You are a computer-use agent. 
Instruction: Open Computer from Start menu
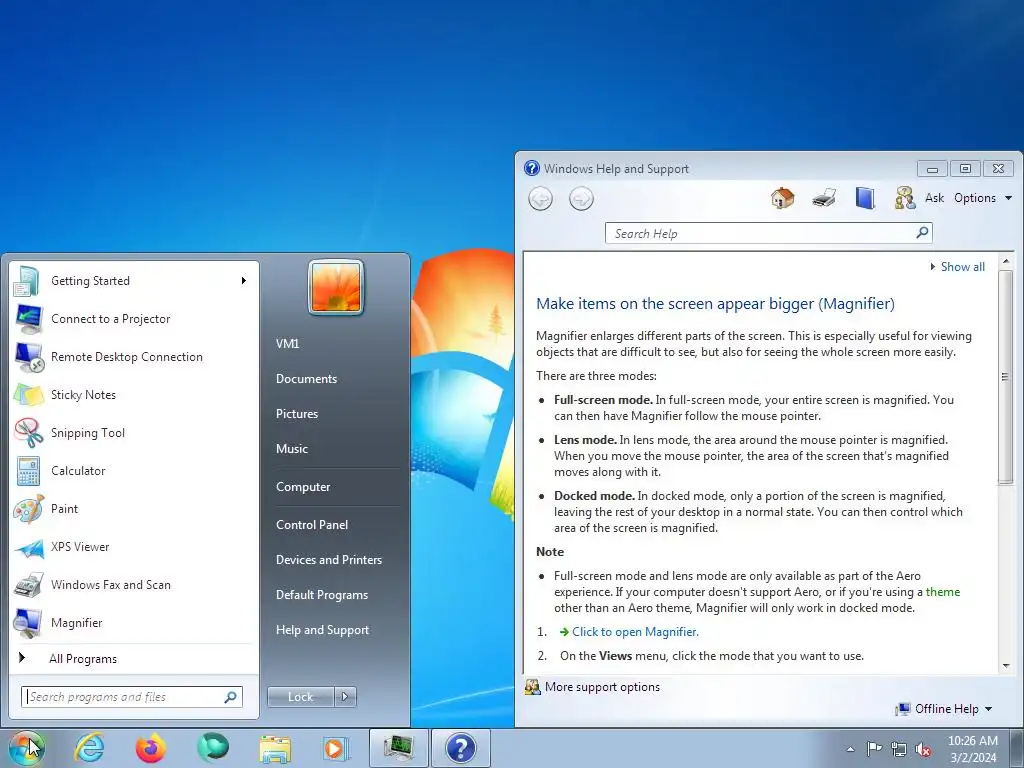(302, 487)
